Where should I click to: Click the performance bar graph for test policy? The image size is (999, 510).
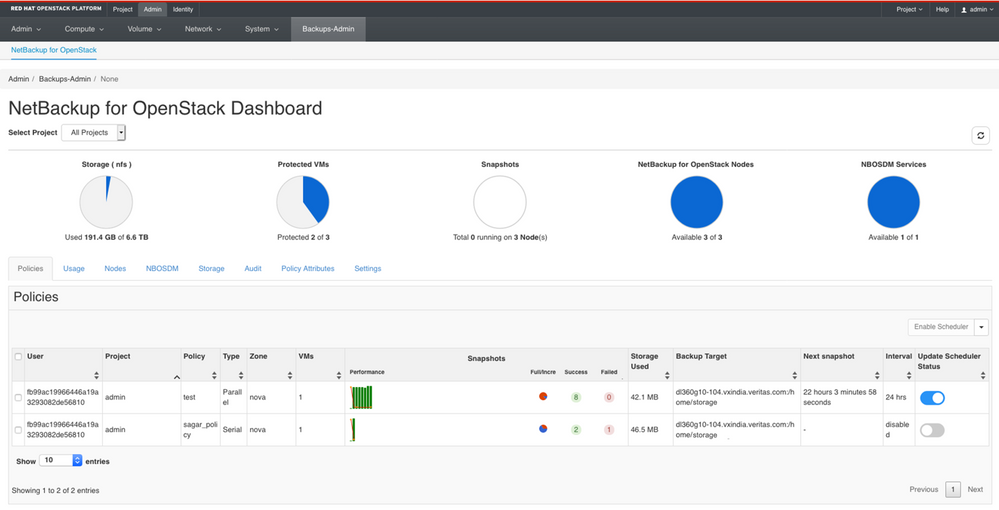pyautogui.click(x=361, y=397)
